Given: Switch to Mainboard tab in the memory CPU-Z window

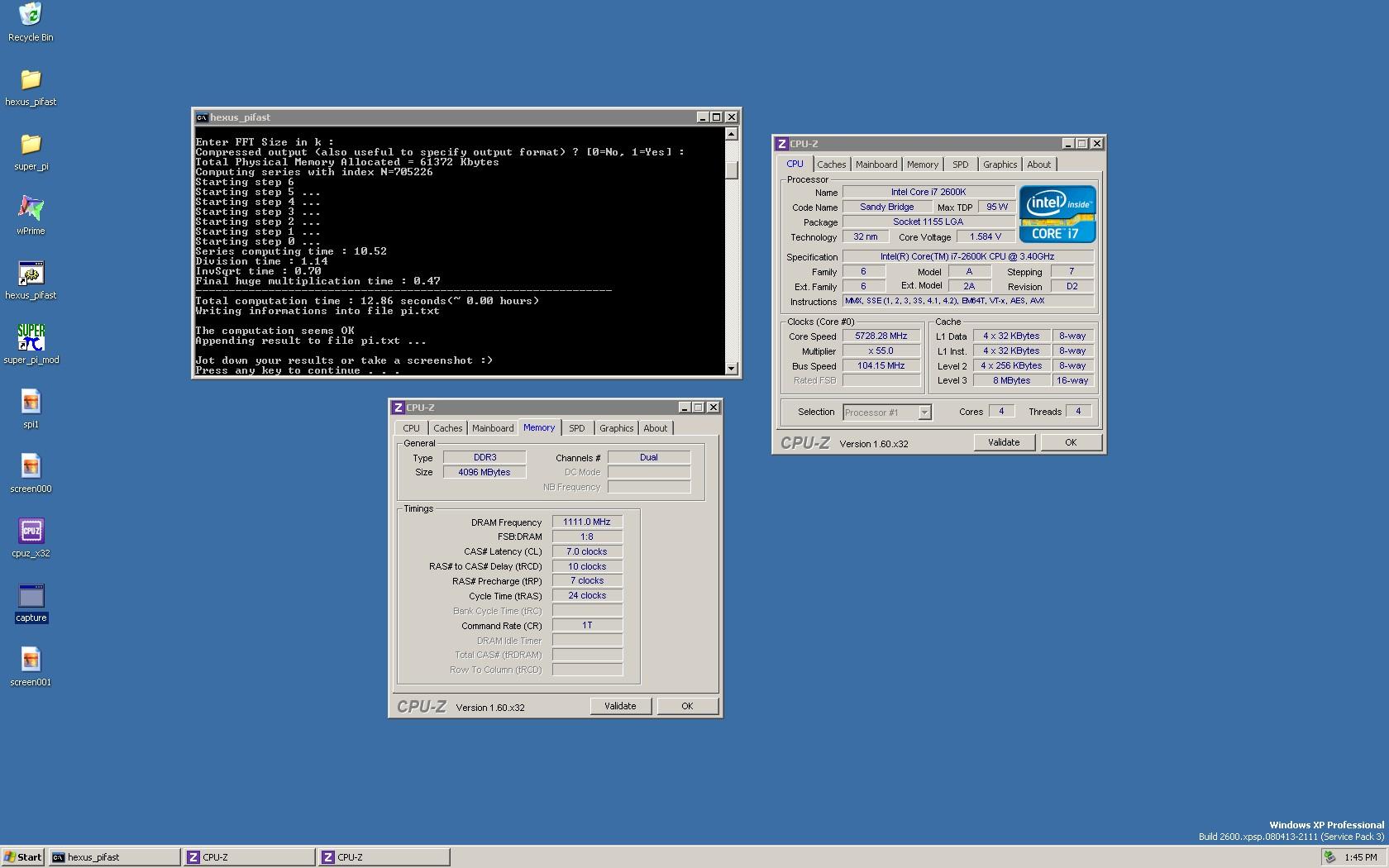Looking at the screenshot, I should coord(493,428).
